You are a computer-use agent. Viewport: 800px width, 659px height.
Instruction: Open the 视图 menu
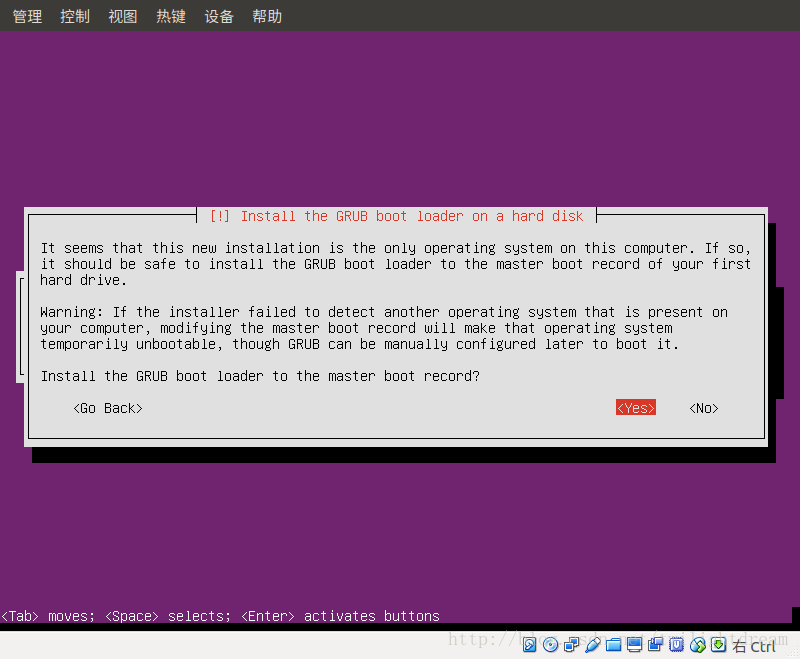coord(122,15)
